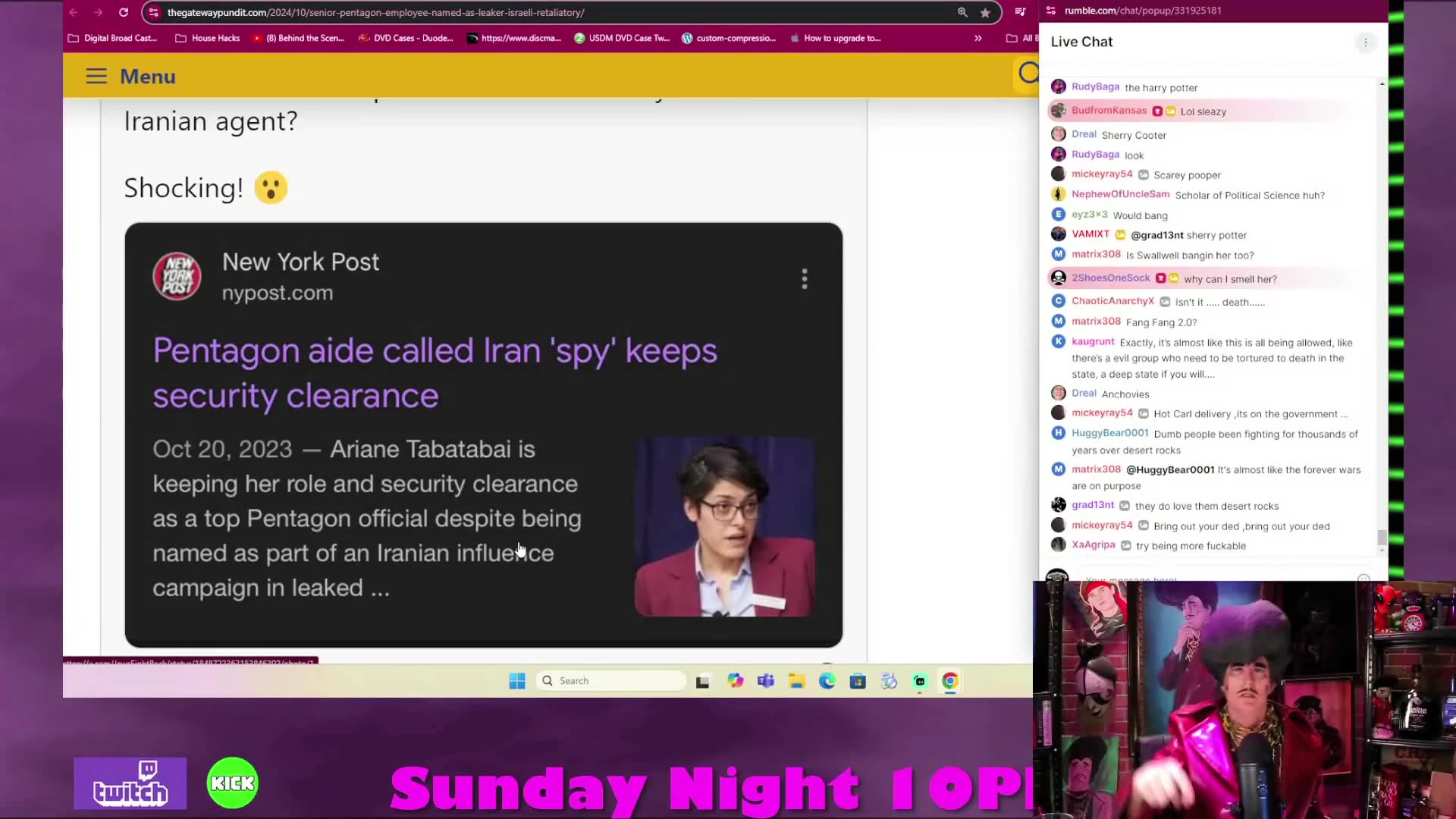Open the Live Chat options three-dot menu
The height and width of the screenshot is (819, 1456).
[x=1366, y=42]
